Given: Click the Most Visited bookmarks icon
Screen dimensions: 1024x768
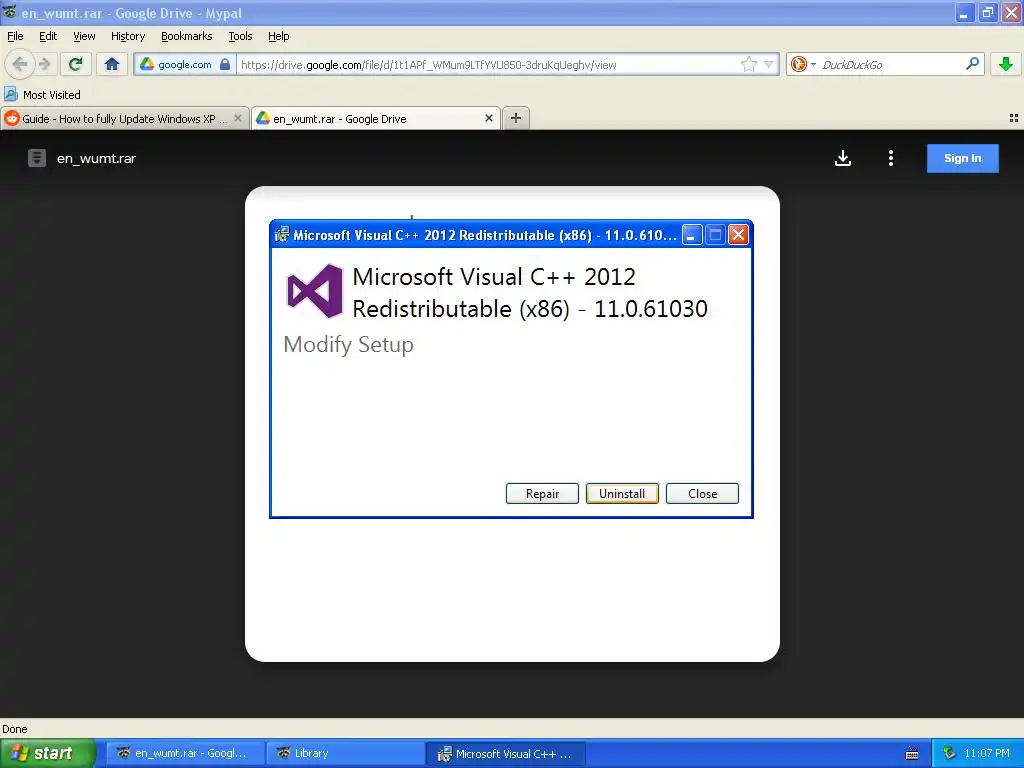Looking at the screenshot, I should coord(10,94).
